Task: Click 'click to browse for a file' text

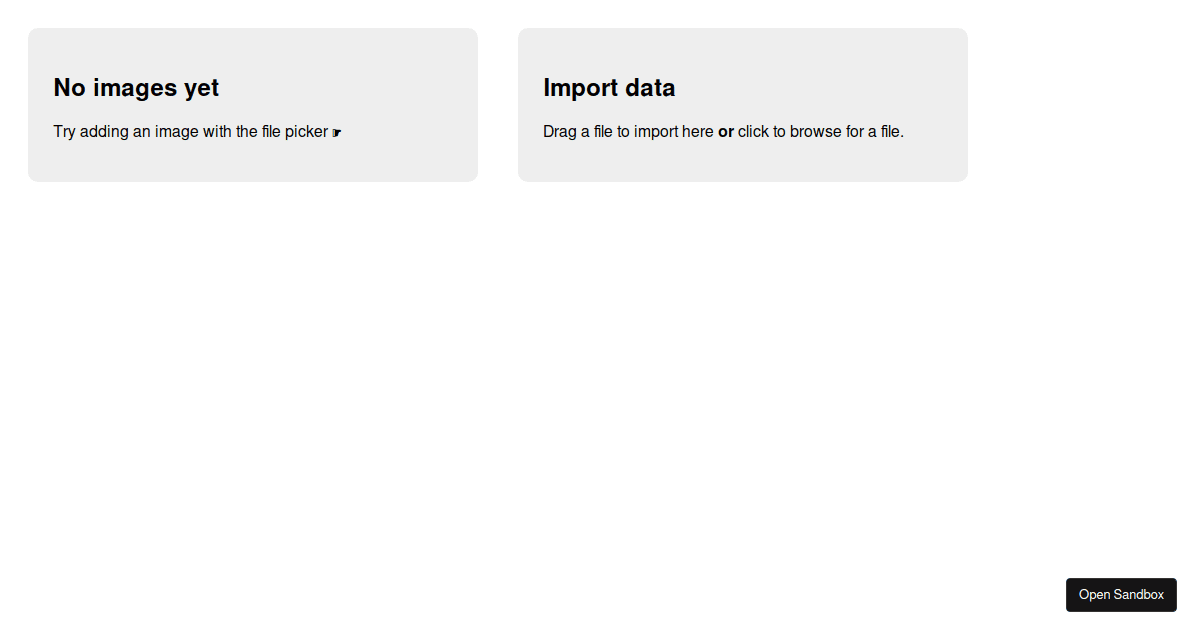Action: tap(821, 132)
